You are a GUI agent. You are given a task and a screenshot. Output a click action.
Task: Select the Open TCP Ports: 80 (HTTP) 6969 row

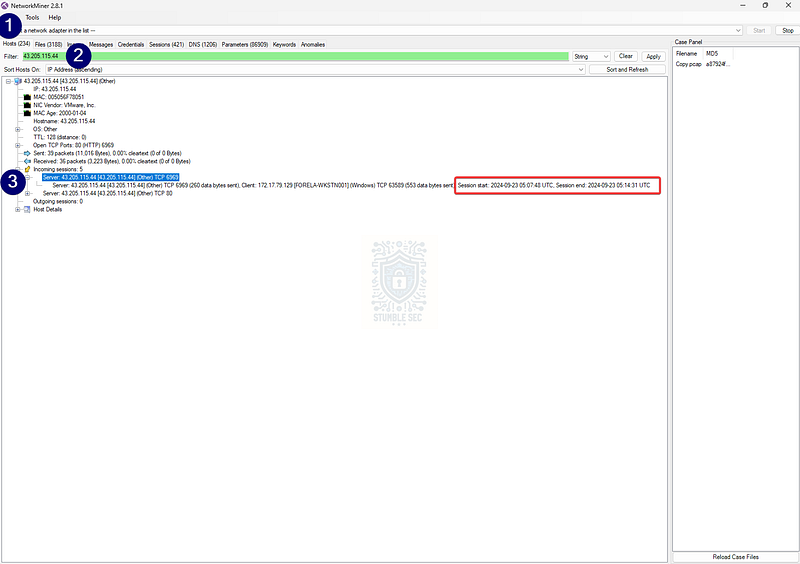[73, 145]
